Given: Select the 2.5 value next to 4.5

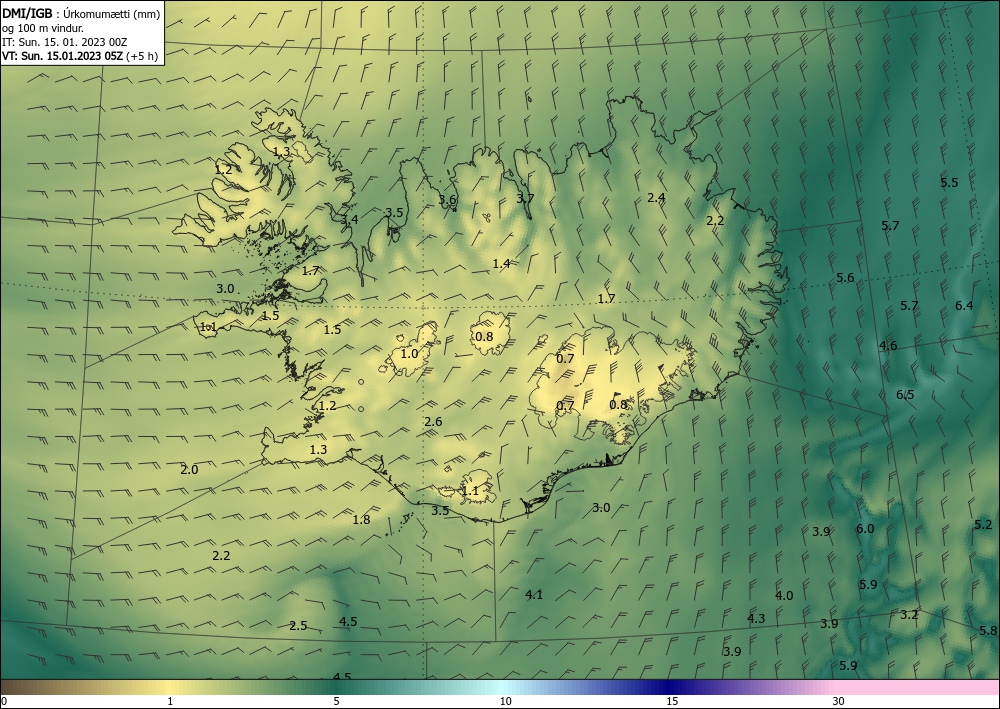Looking at the screenshot, I should pos(298,625).
